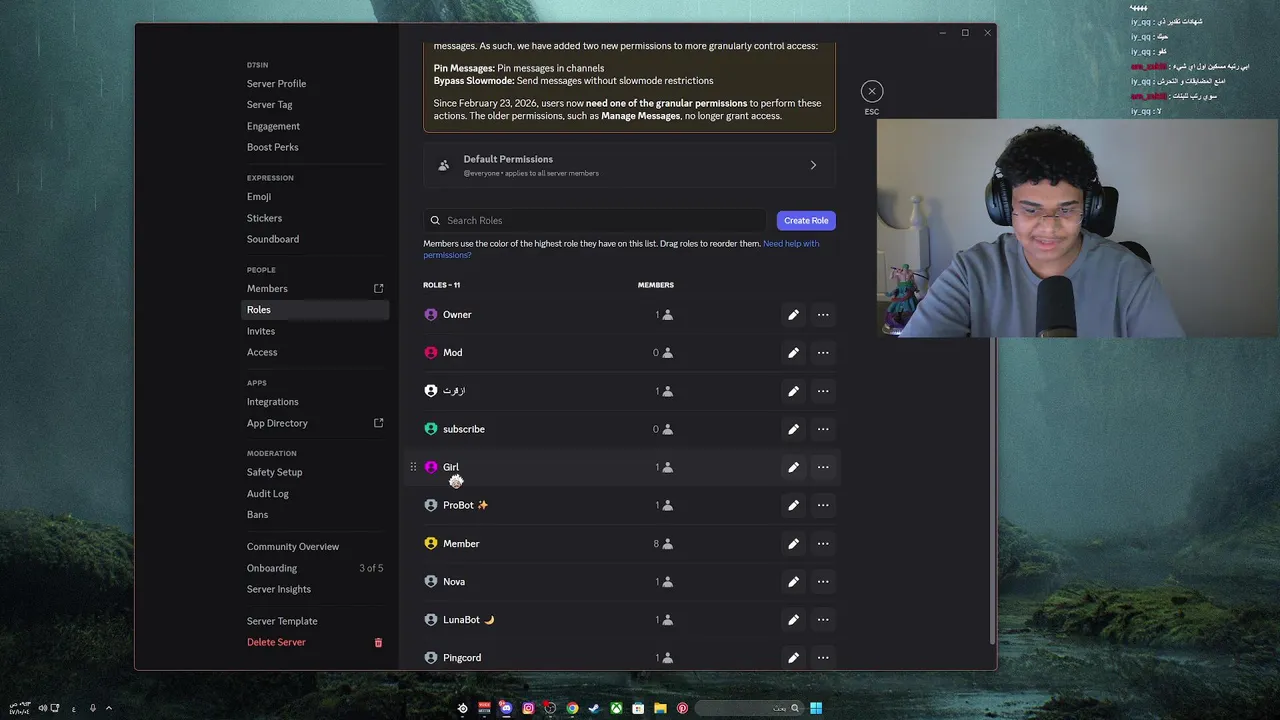1280x720 pixels.
Task: Edit the LunaBot role with pencil icon
Action: point(793,620)
